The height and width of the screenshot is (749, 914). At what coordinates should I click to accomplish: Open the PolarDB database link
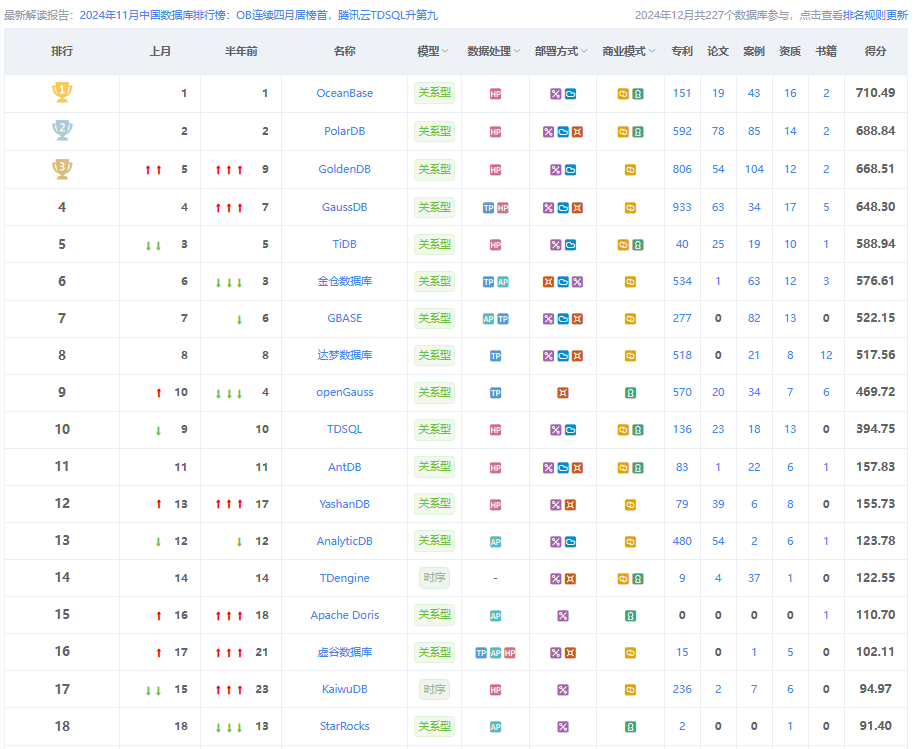[x=344, y=131]
